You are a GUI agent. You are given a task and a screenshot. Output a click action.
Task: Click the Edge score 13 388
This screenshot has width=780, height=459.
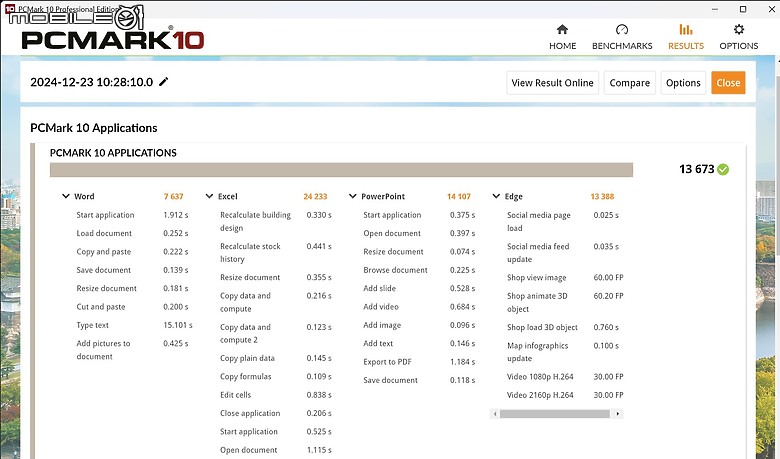pyautogui.click(x=602, y=196)
